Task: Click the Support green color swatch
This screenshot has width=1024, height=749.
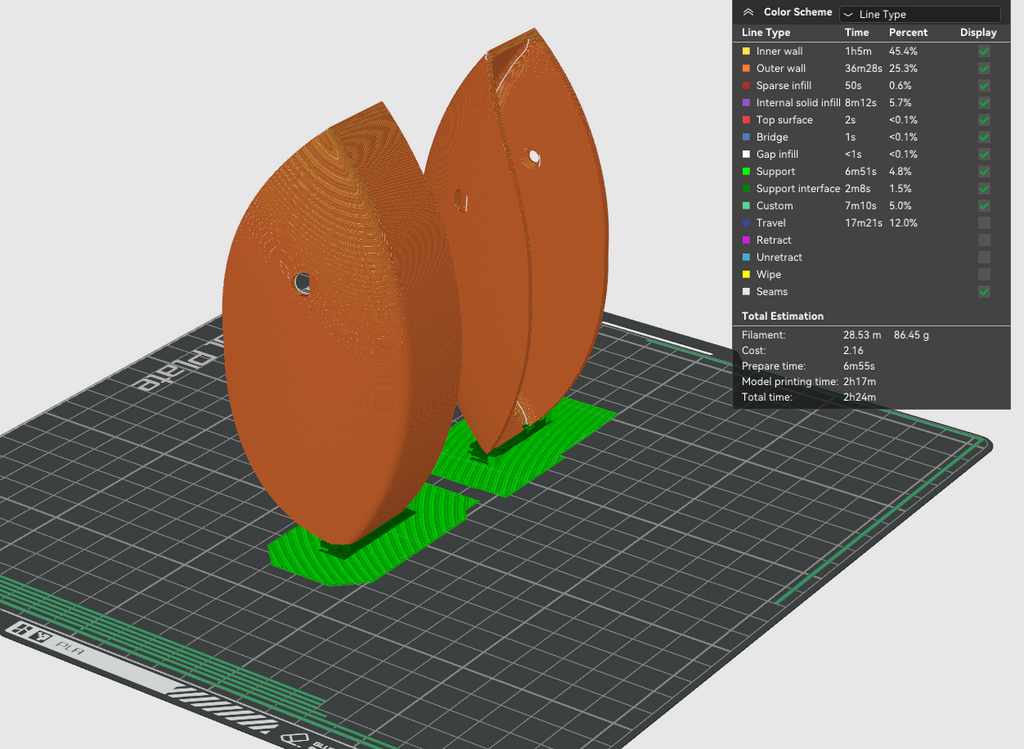Action: tap(746, 171)
